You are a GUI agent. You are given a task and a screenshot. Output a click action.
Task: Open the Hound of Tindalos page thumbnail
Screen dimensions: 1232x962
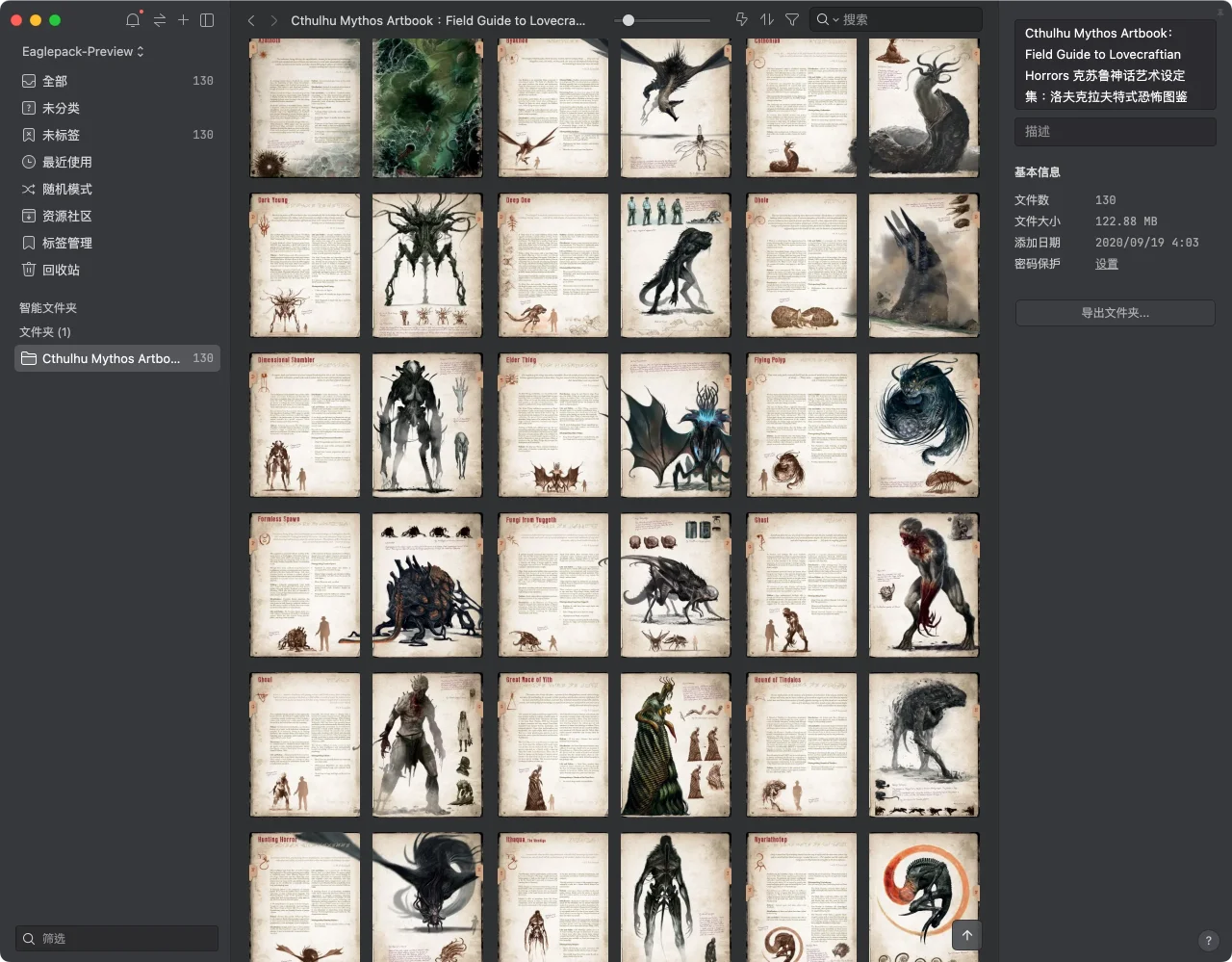point(802,745)
